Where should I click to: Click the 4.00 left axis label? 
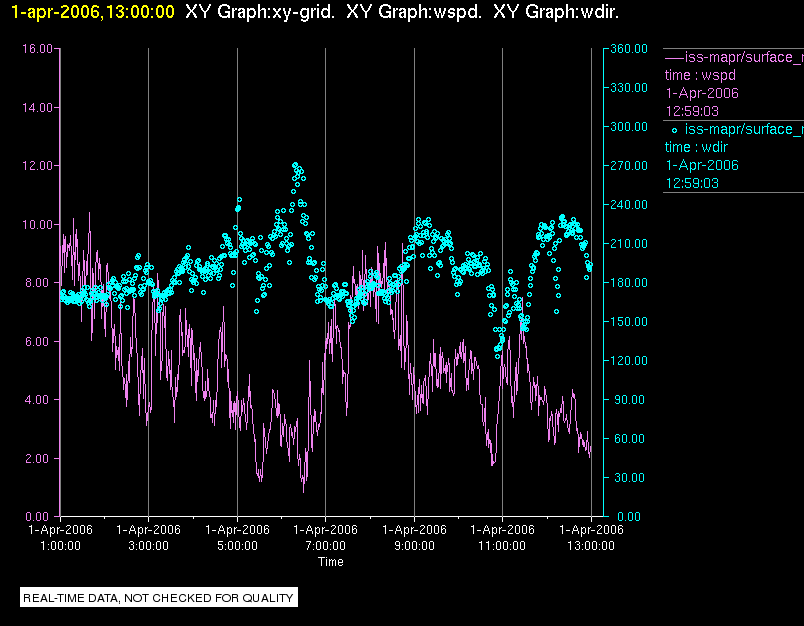click(x=39, y=399)
